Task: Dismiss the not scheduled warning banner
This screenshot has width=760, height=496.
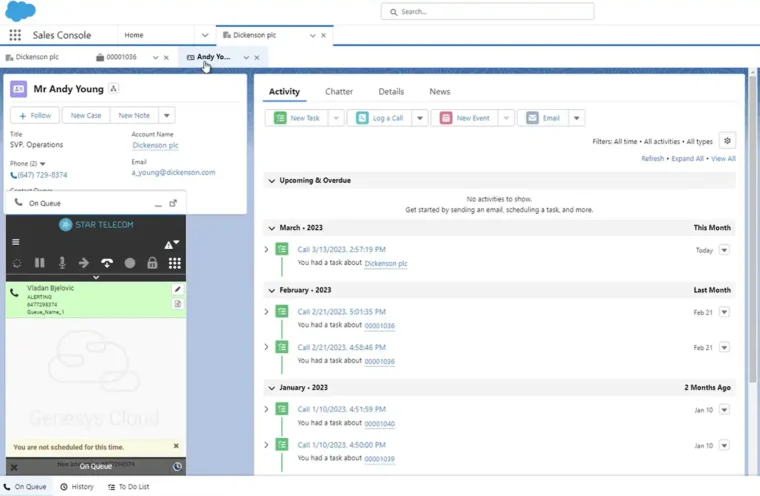Action: click(x=176, y=446)
